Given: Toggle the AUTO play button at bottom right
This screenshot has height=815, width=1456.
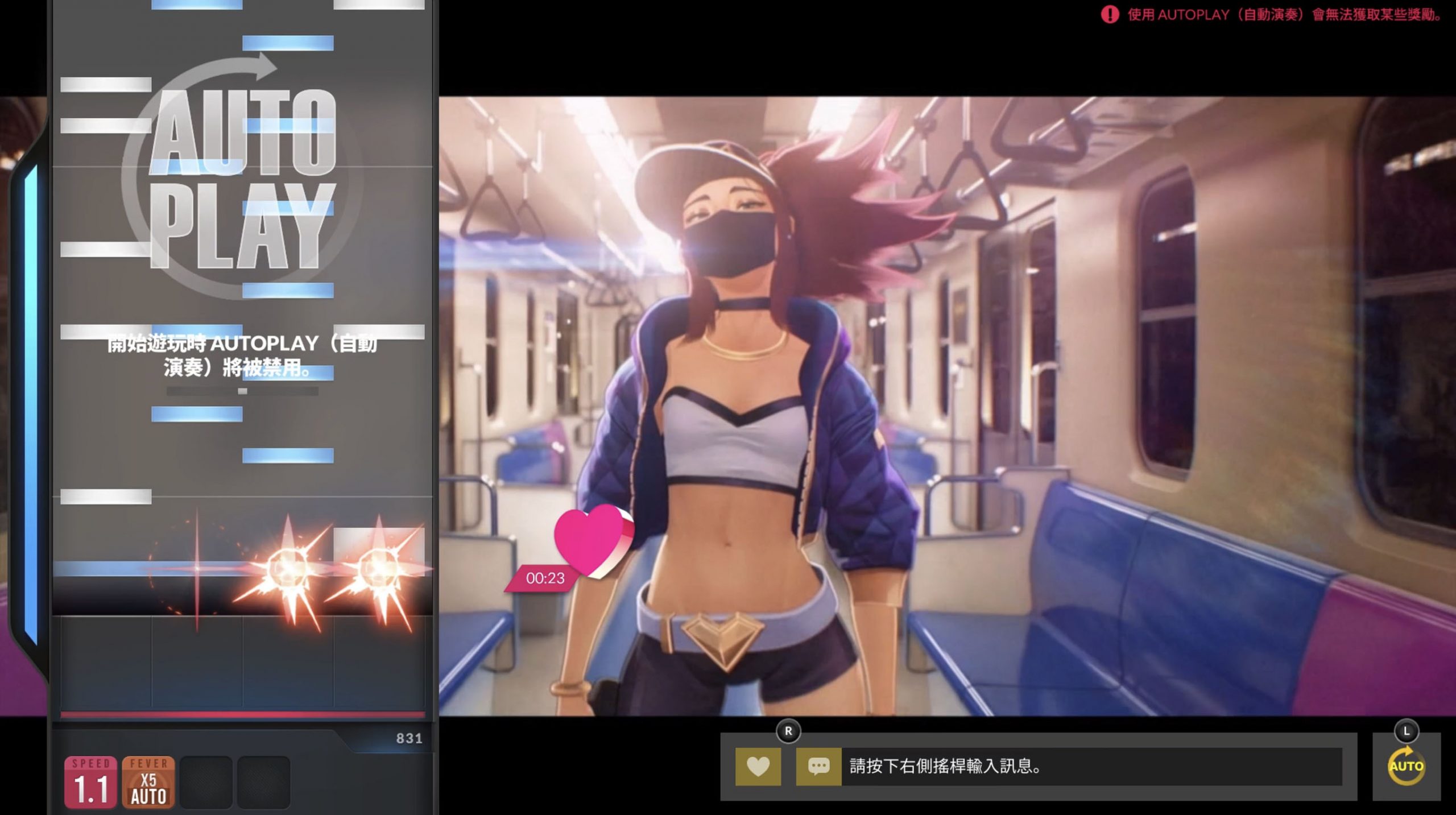Looking at the screenshot, I should point(1406,766).
